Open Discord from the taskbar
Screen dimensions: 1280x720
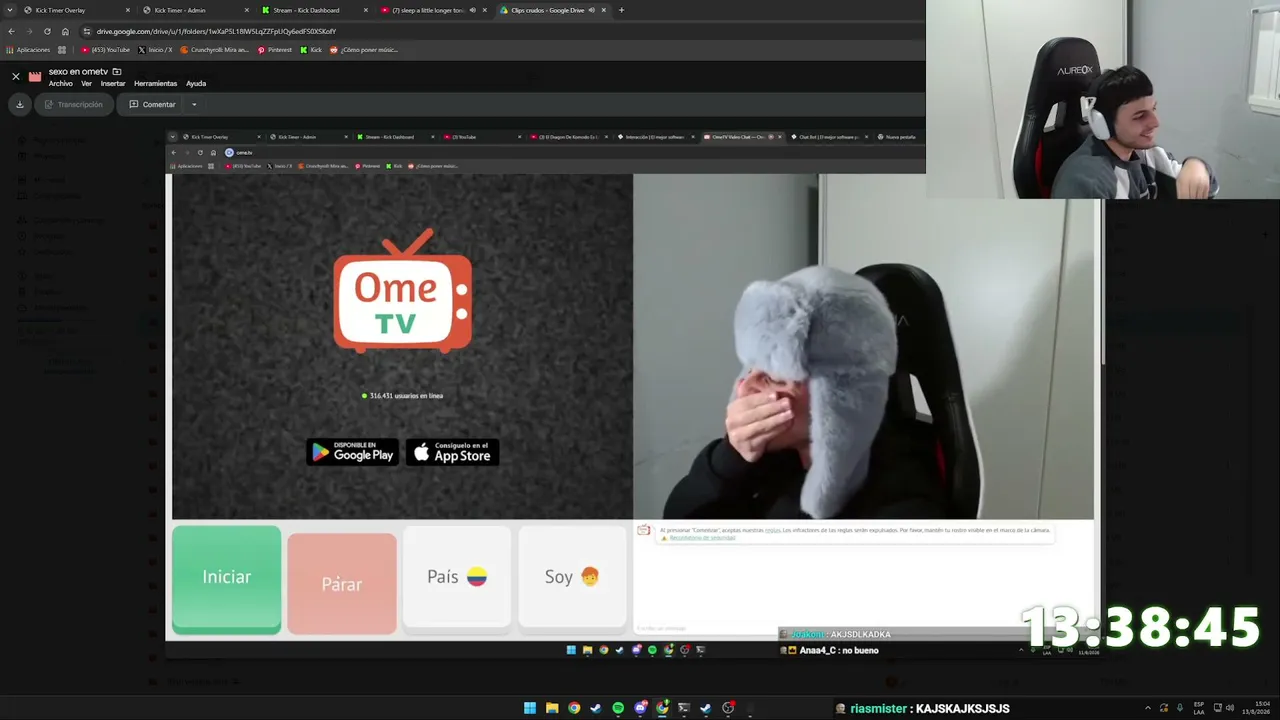[640, 708]
